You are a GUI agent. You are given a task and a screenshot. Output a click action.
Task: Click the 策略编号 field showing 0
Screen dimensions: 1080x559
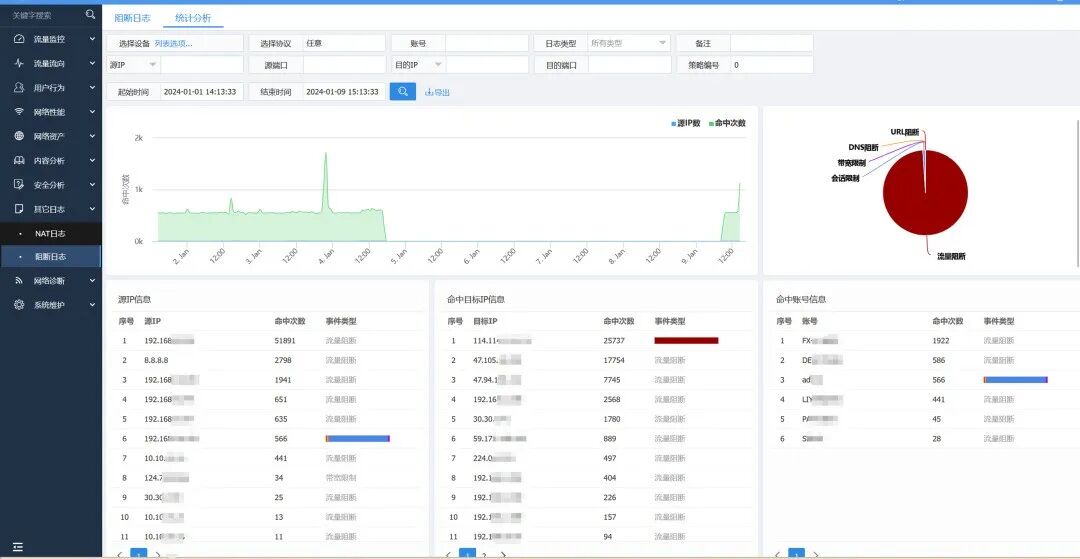point(771,65)
